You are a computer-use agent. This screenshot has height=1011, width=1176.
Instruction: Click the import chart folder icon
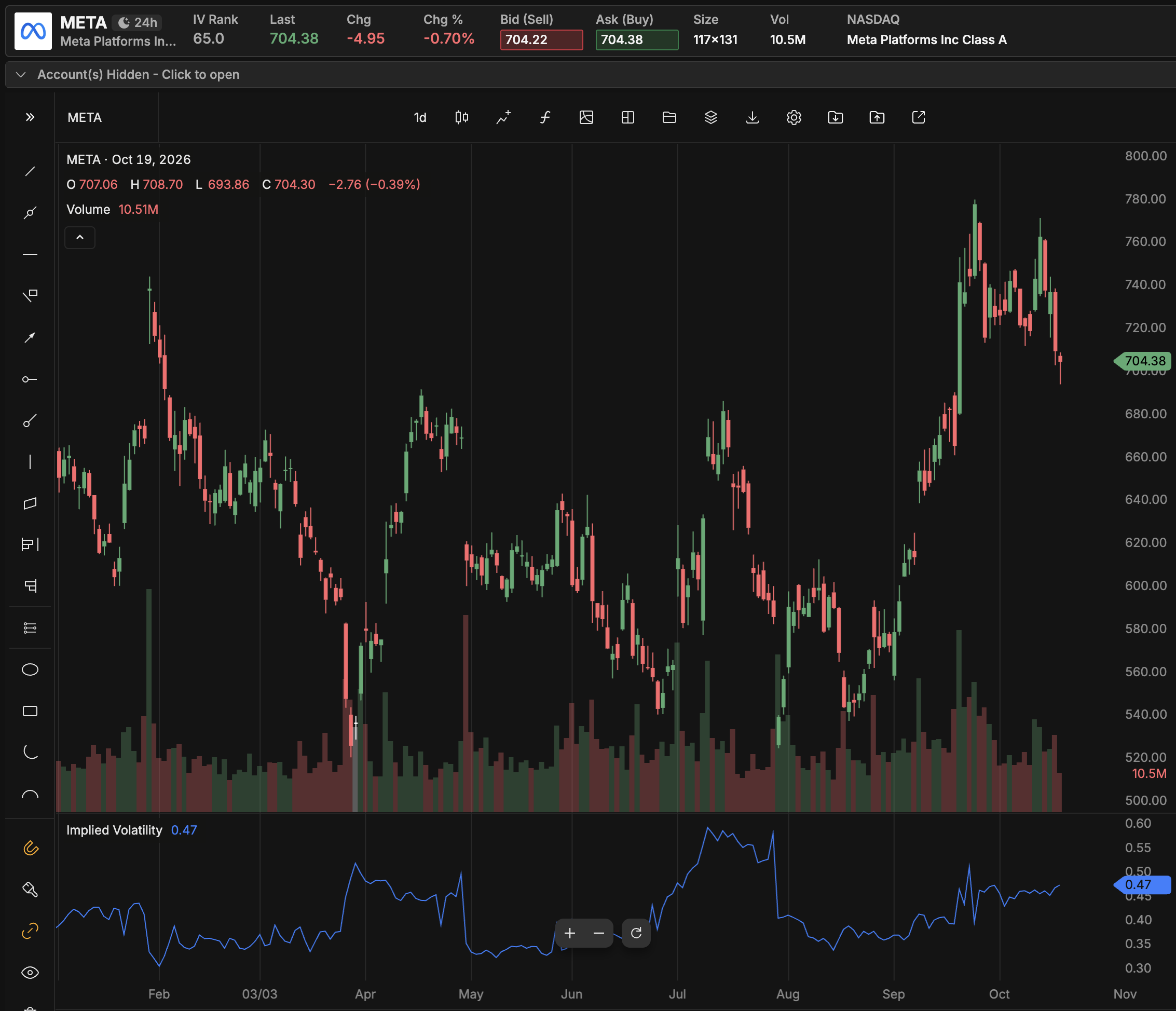(836, 117)
